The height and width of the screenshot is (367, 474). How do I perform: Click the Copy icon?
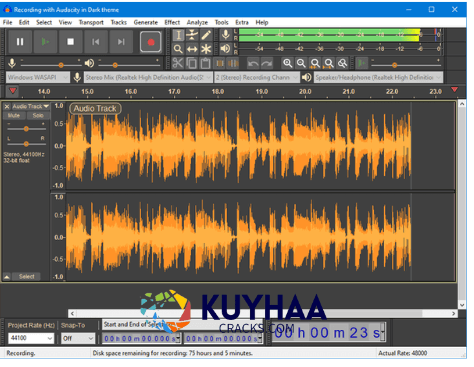click(x=192, y=63)
